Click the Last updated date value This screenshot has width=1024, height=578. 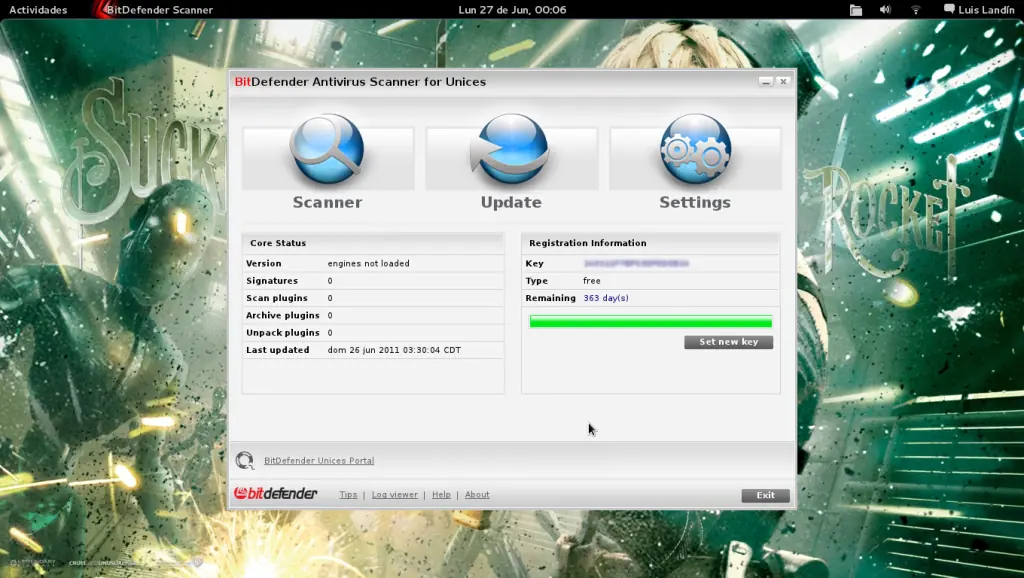click(x=394, y=350)
